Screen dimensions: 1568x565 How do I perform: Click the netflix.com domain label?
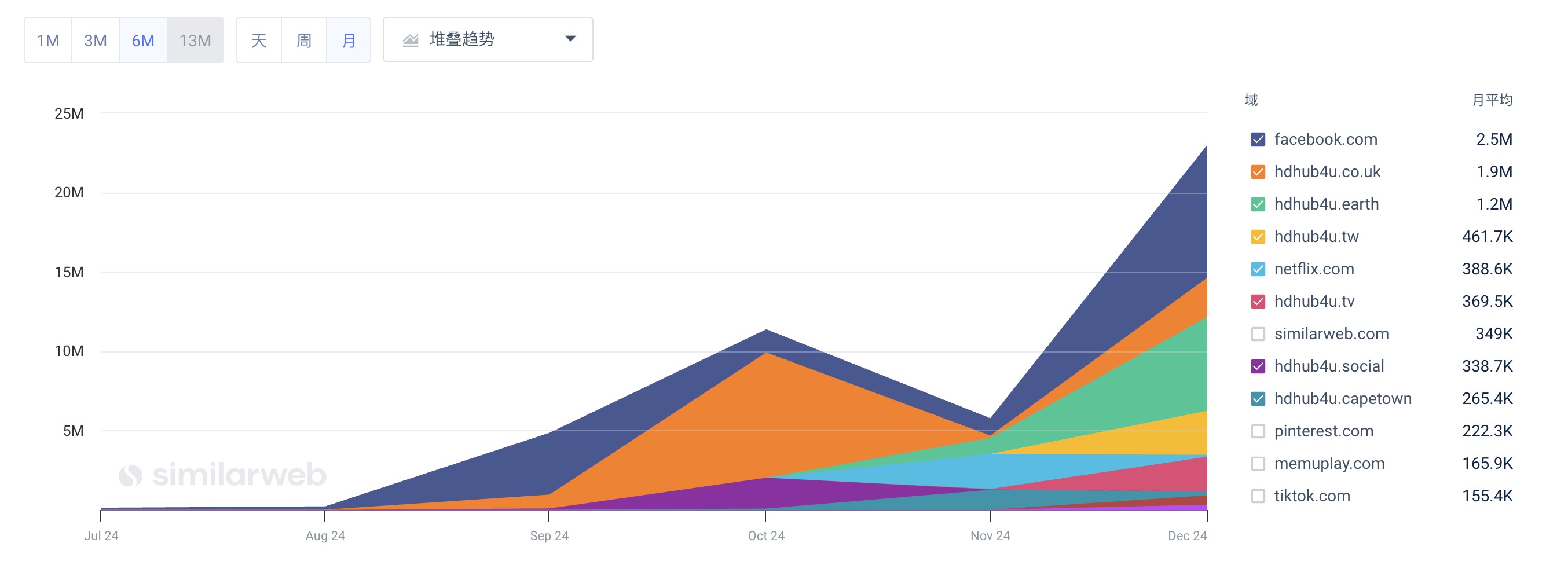coord(1314,269)
